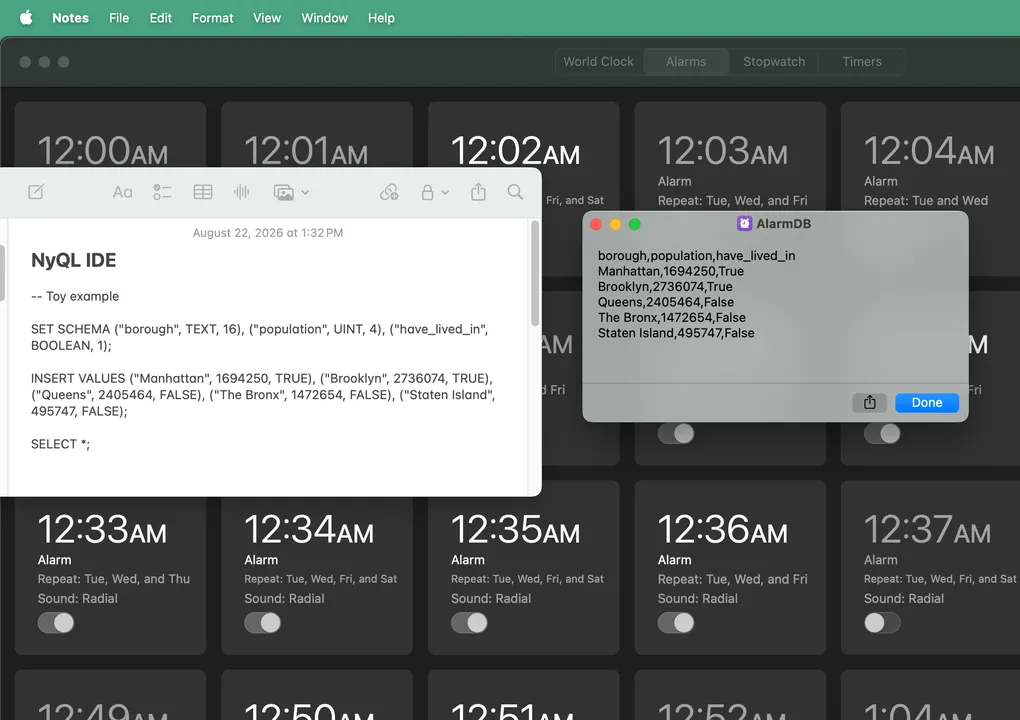
Task: Open the View menu
Action: click(x=267, y=18)
